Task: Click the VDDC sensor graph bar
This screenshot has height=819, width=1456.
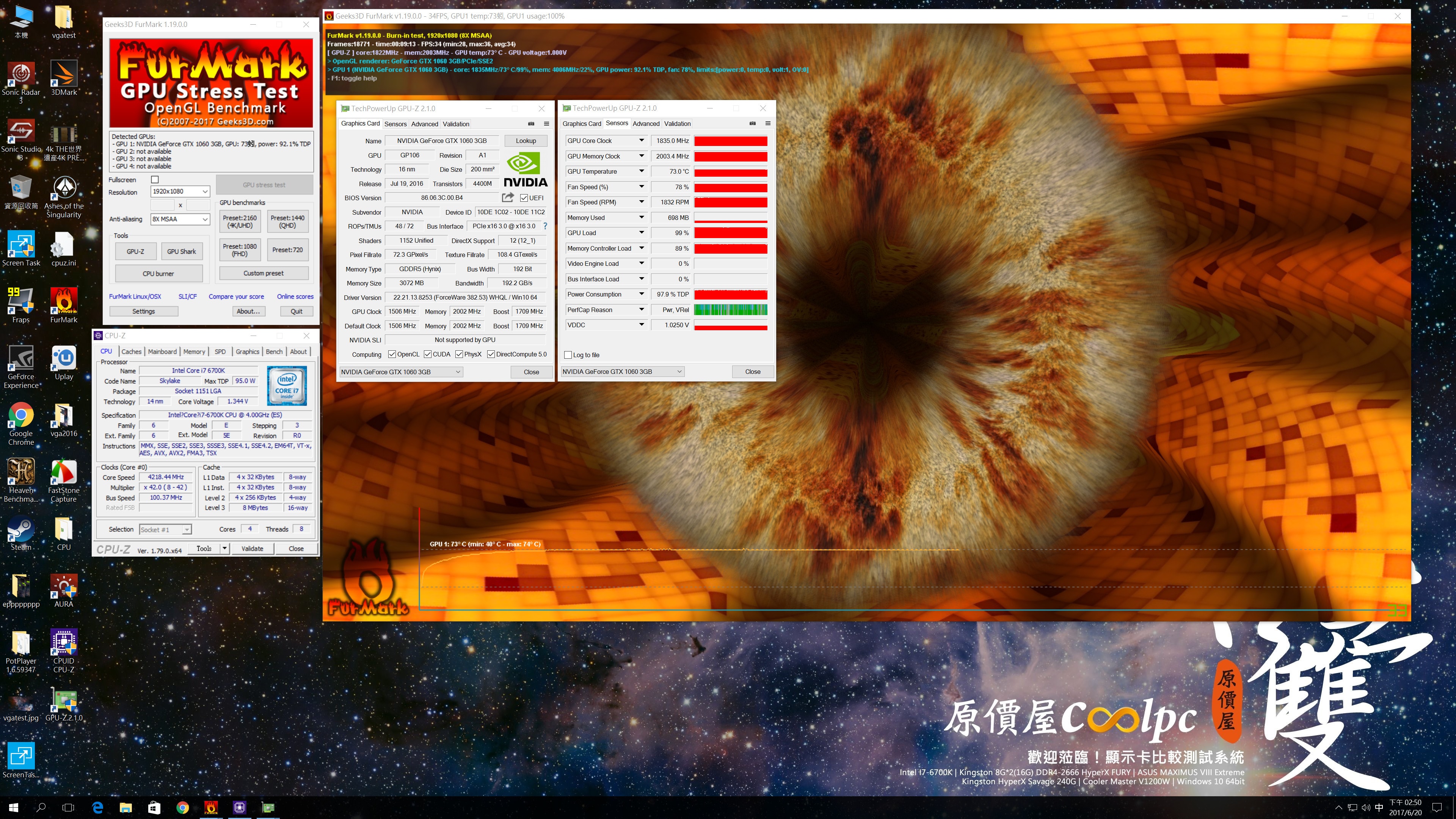Action: click(730, 325)
